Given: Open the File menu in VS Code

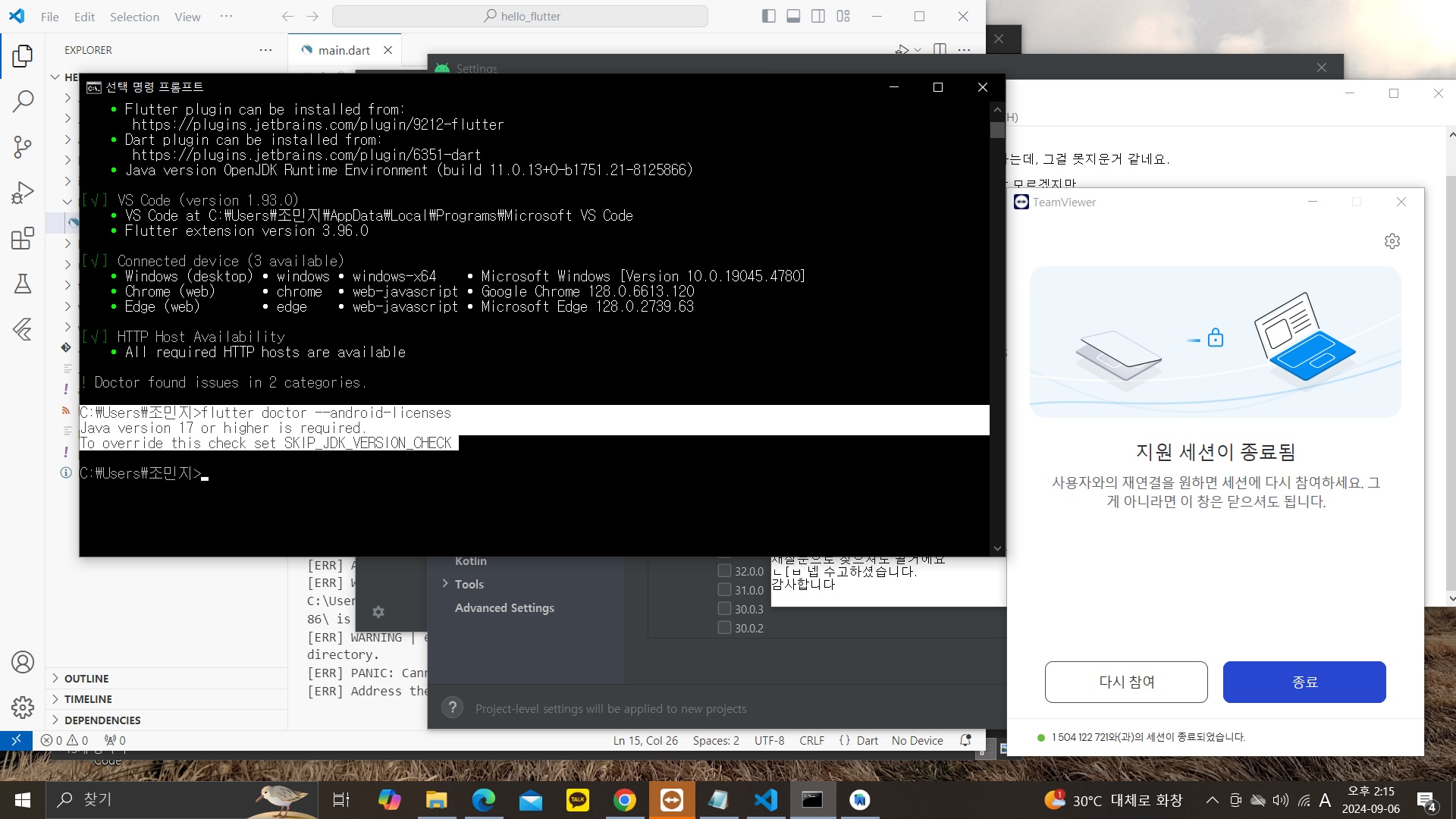Looking at the screenshot, I should 49,17.
